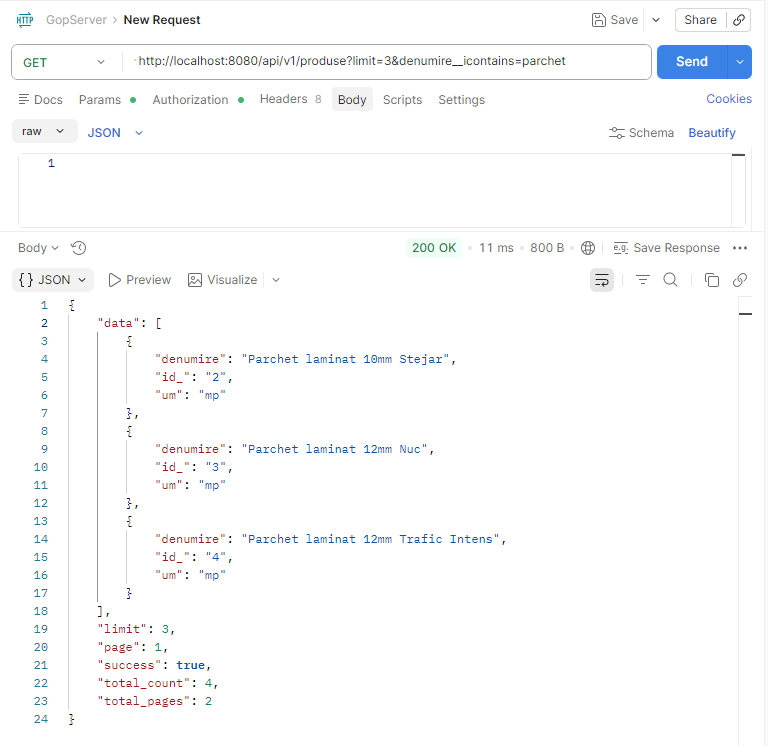
Task: Click the globe network info icon
Action: pyautogui.click(x=588, y=248)
